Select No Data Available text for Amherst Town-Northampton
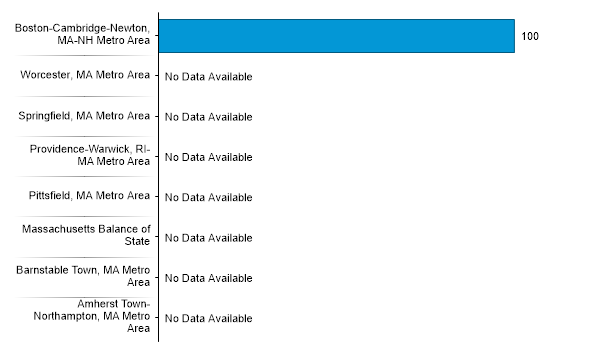 click(x=209, y=318)
